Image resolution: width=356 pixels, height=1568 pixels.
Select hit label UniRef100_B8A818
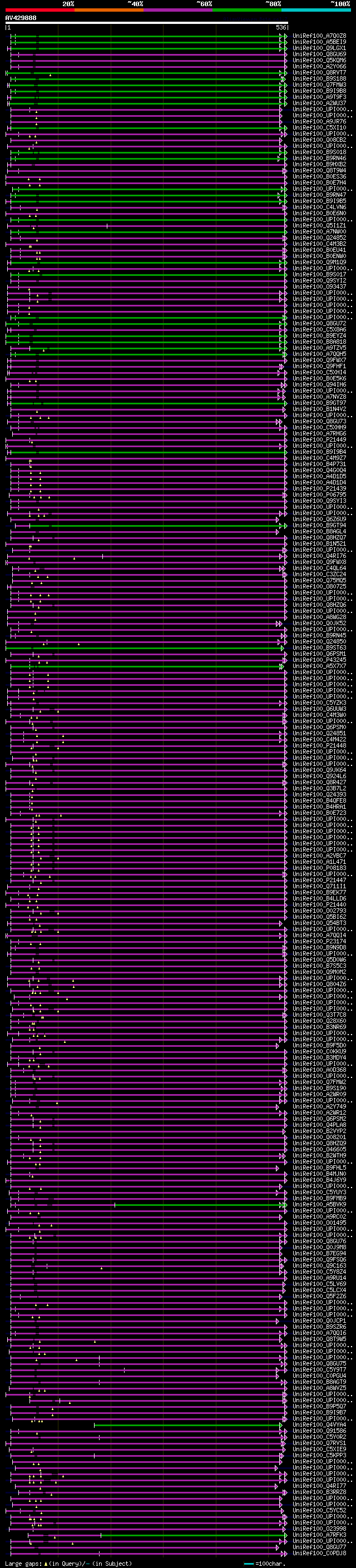coord(319,342)
